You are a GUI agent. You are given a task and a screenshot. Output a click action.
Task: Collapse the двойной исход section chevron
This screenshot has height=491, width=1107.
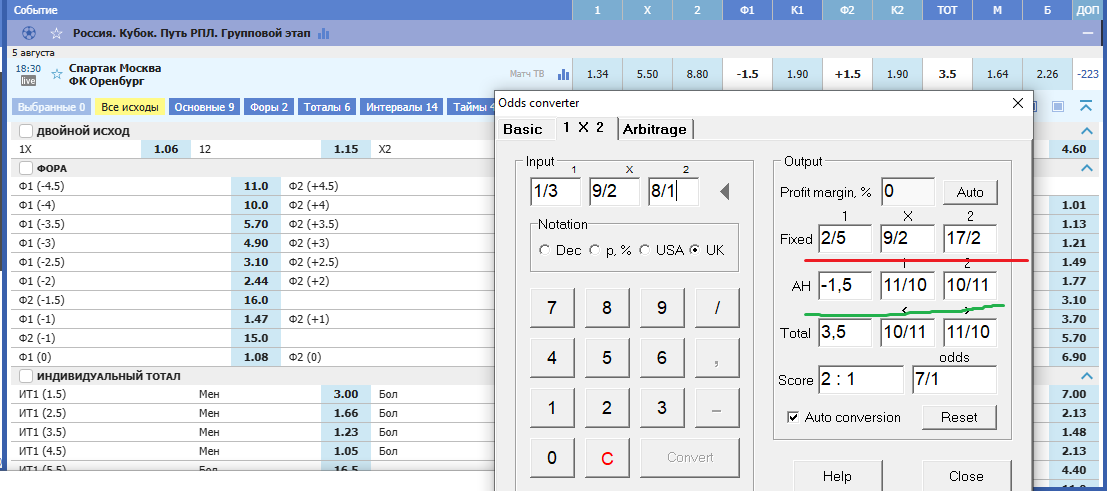pos(1085,131)
